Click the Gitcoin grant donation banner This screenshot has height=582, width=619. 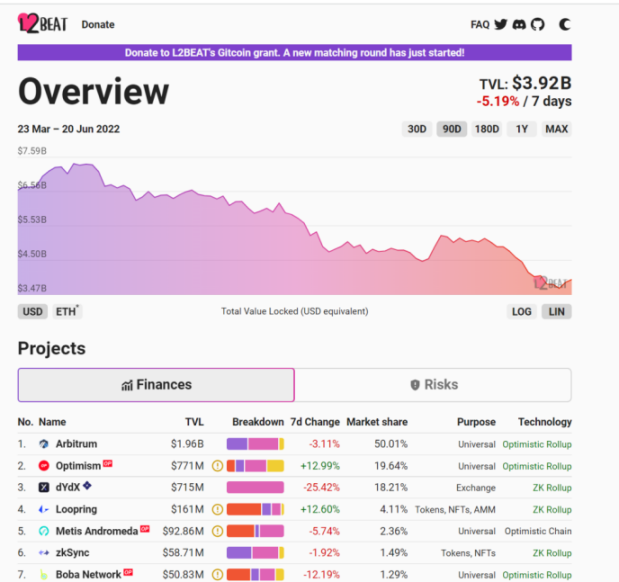point(294,53)
